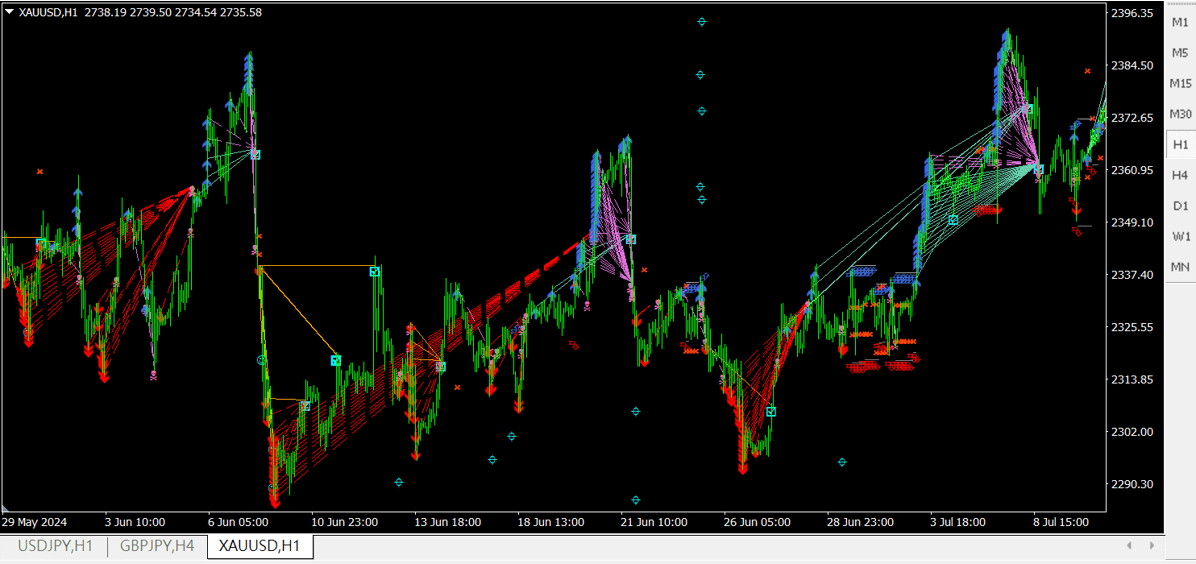Click the 18 Jun 13:00 time label
The image size is (1196, 564).
click(x=551, y=522)
